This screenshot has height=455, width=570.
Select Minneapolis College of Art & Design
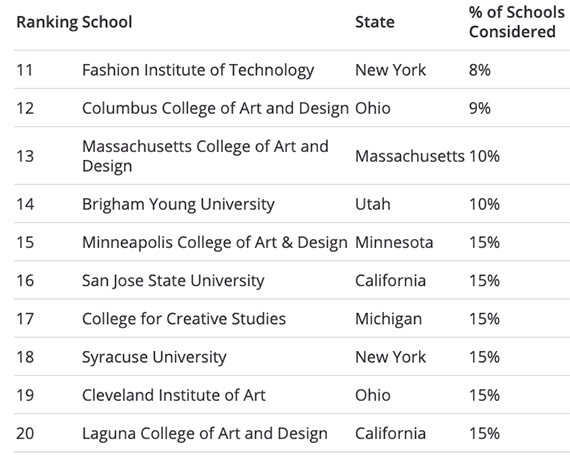[215, 242]
